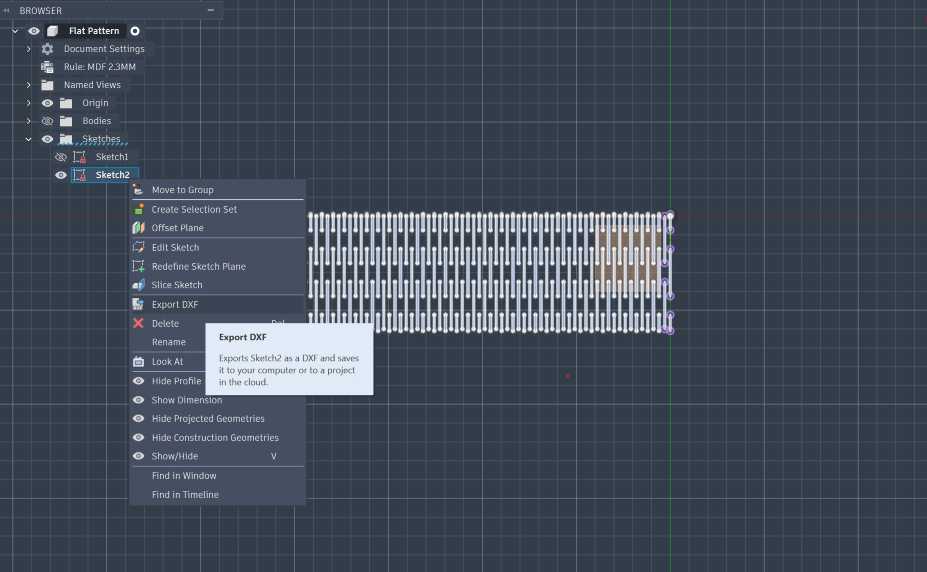The width and height of the screenshot is (927, 572).
Task: Click the brown highlighted profile in the sketch
Action: click(627, 260)
